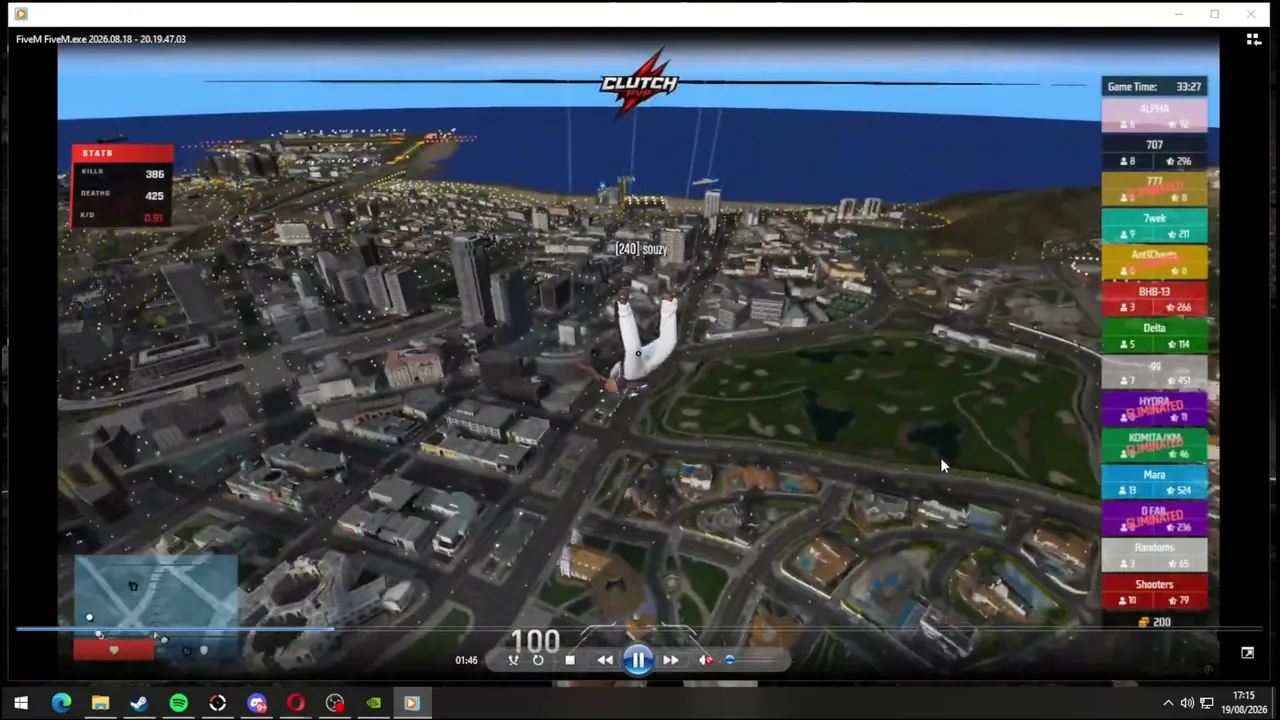Click the deaths value 425

(154, 196)
